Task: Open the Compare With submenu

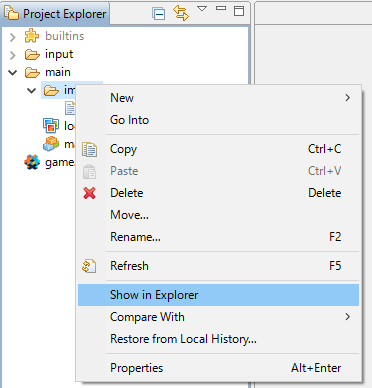Action: (x=218, y=317)
